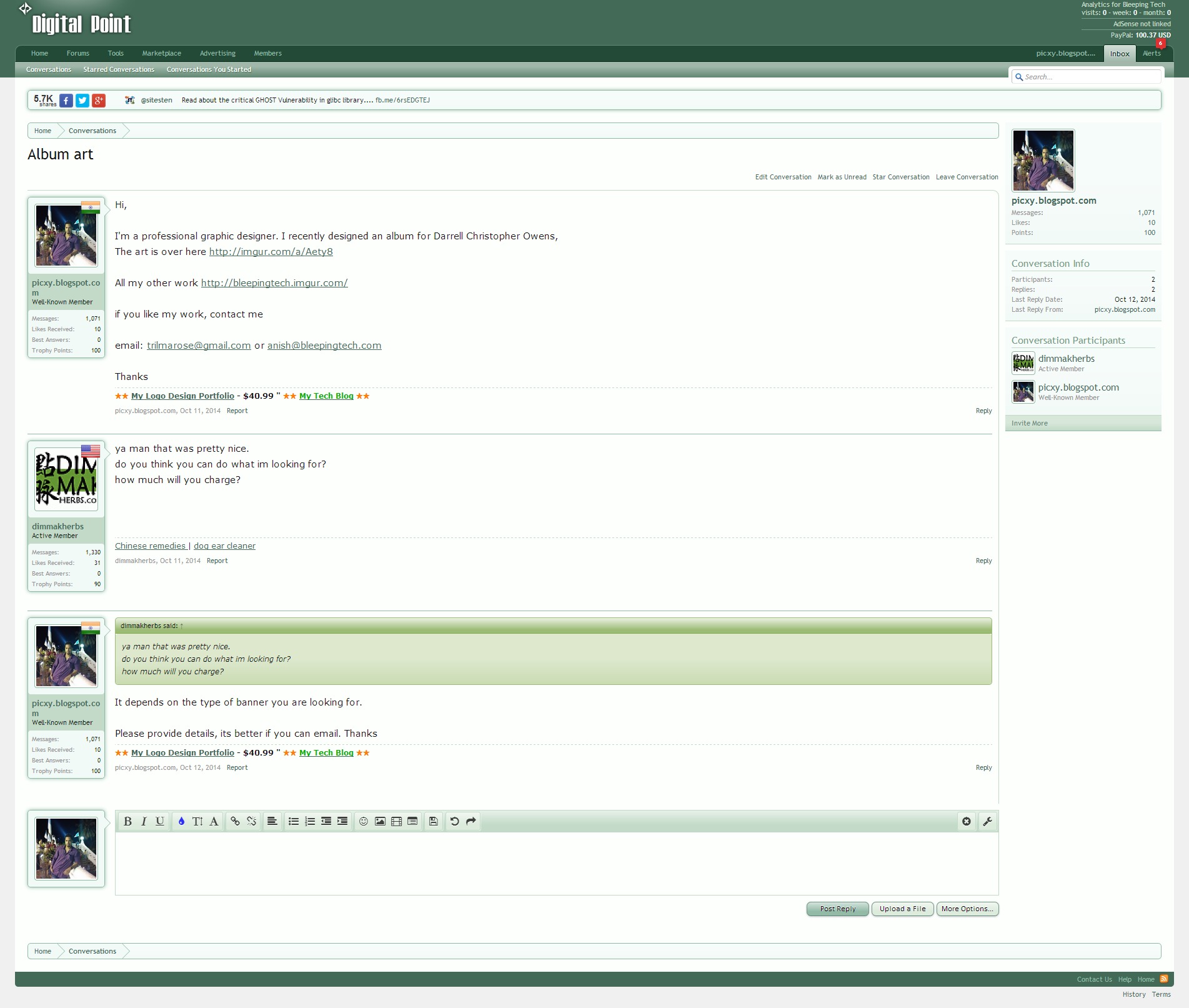Image resolution: width=1189 pixels, height=1008 pixels.
Task: Open the font family tool in the editor
Action: tap(214, 821)
